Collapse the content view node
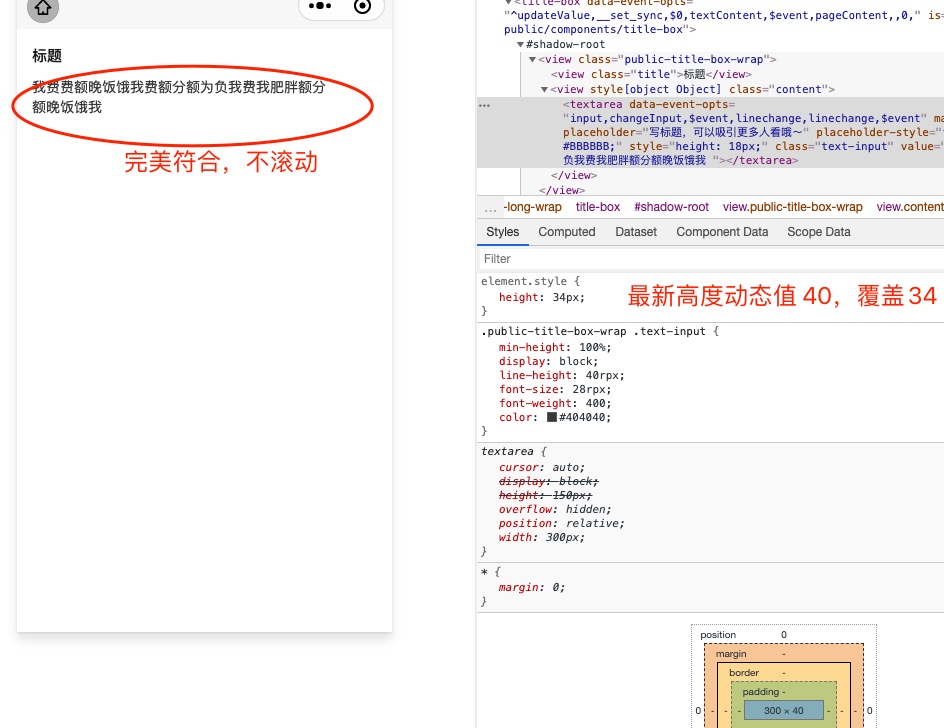Screen dimensions: 944x728 (x=544, y=89)
